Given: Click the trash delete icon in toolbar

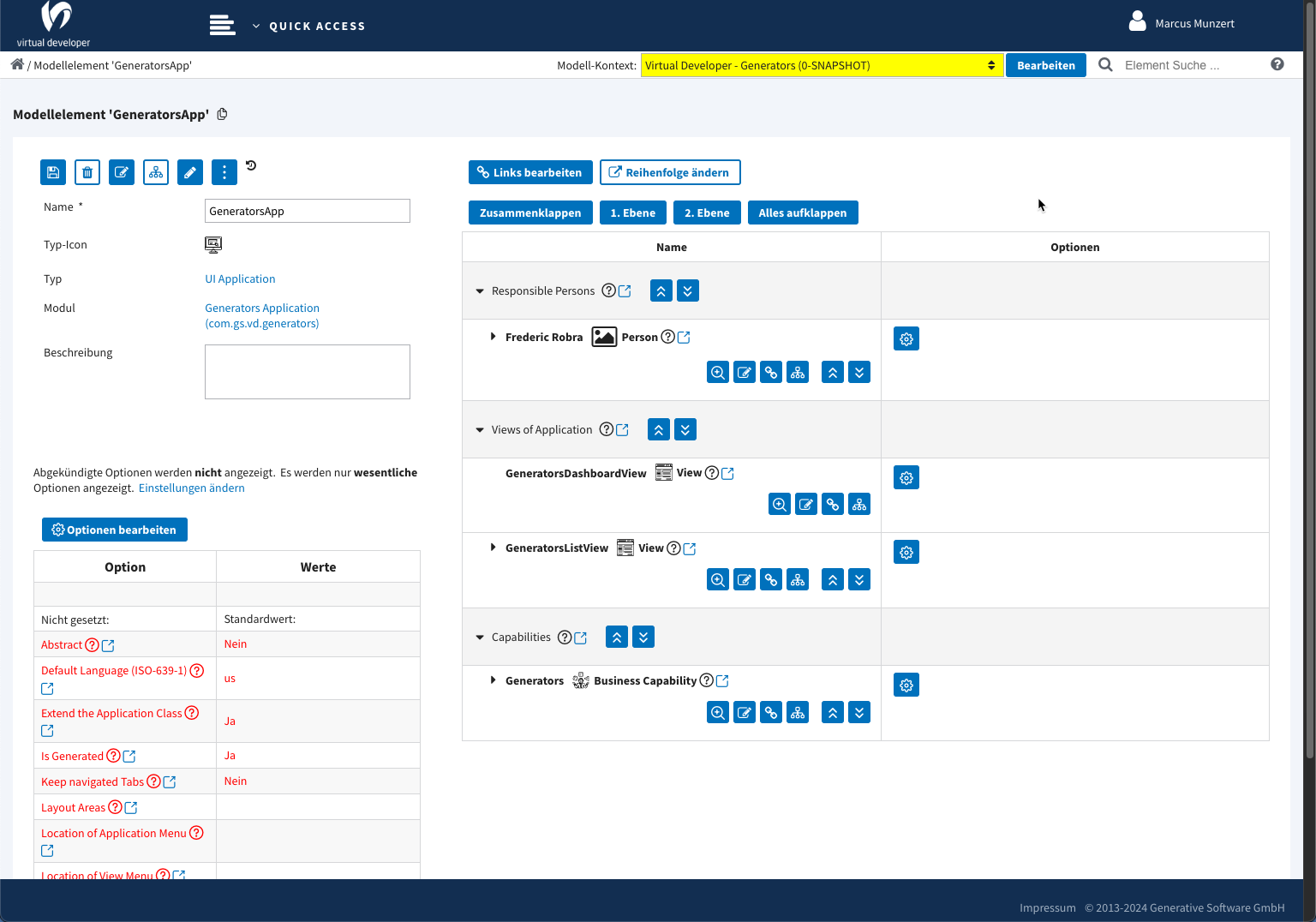Looking at the screenshot, I should (x=87, y=172).
